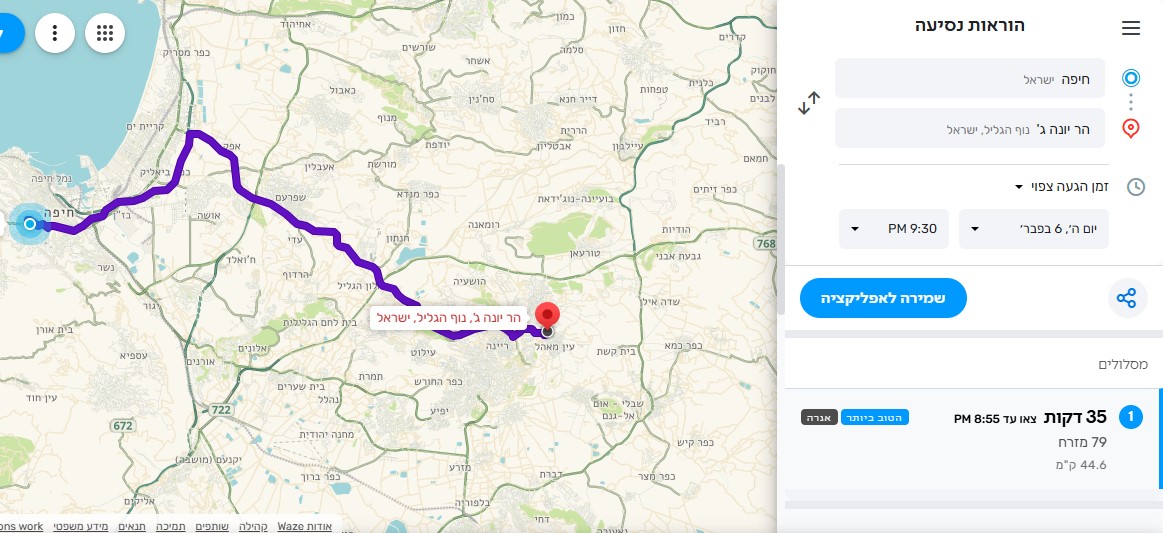
Task: Click the blue origin marker on the map
Action: pyautogui.click(x=30, y=223)
